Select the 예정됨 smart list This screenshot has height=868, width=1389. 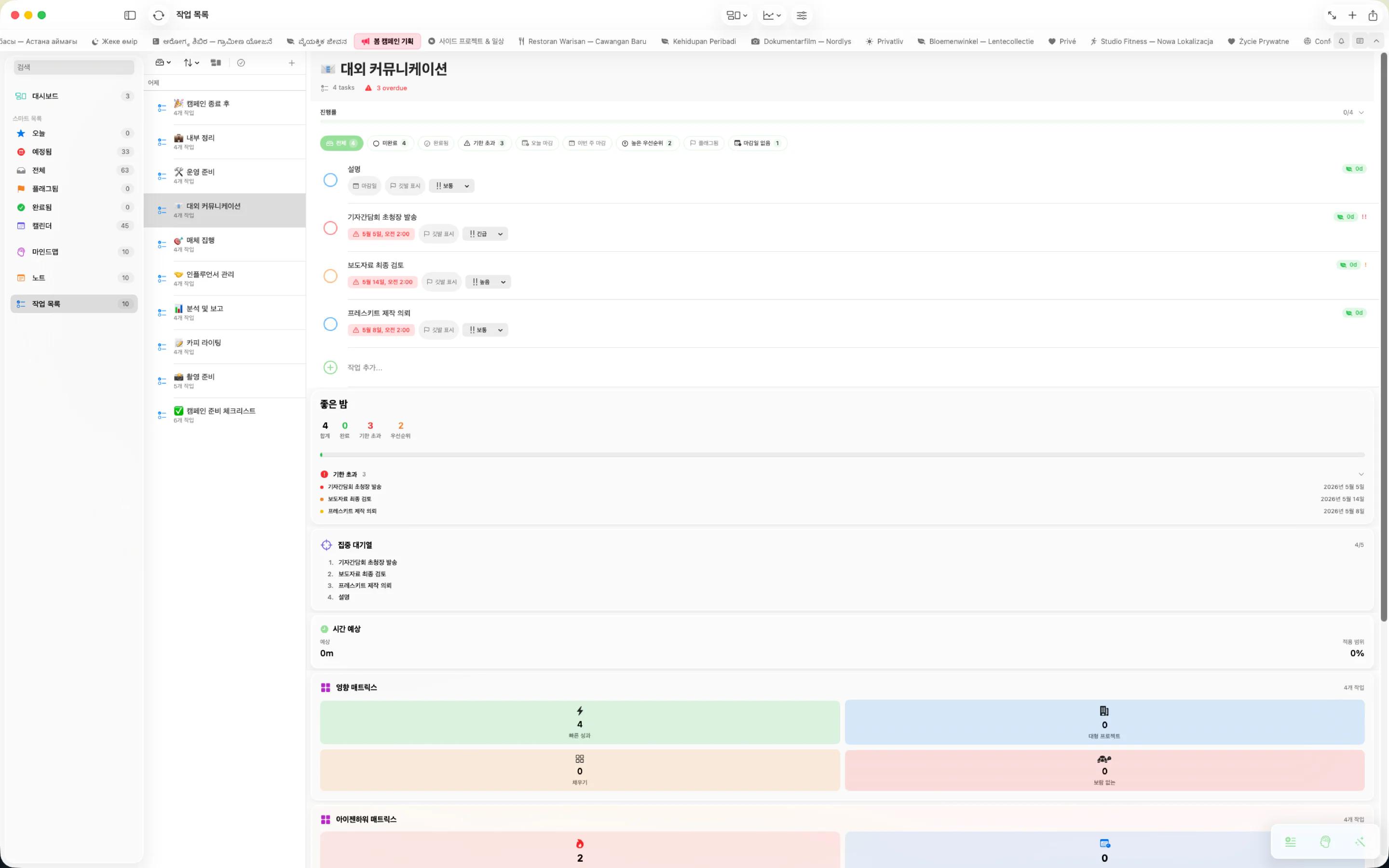click(x=74, y=151)
